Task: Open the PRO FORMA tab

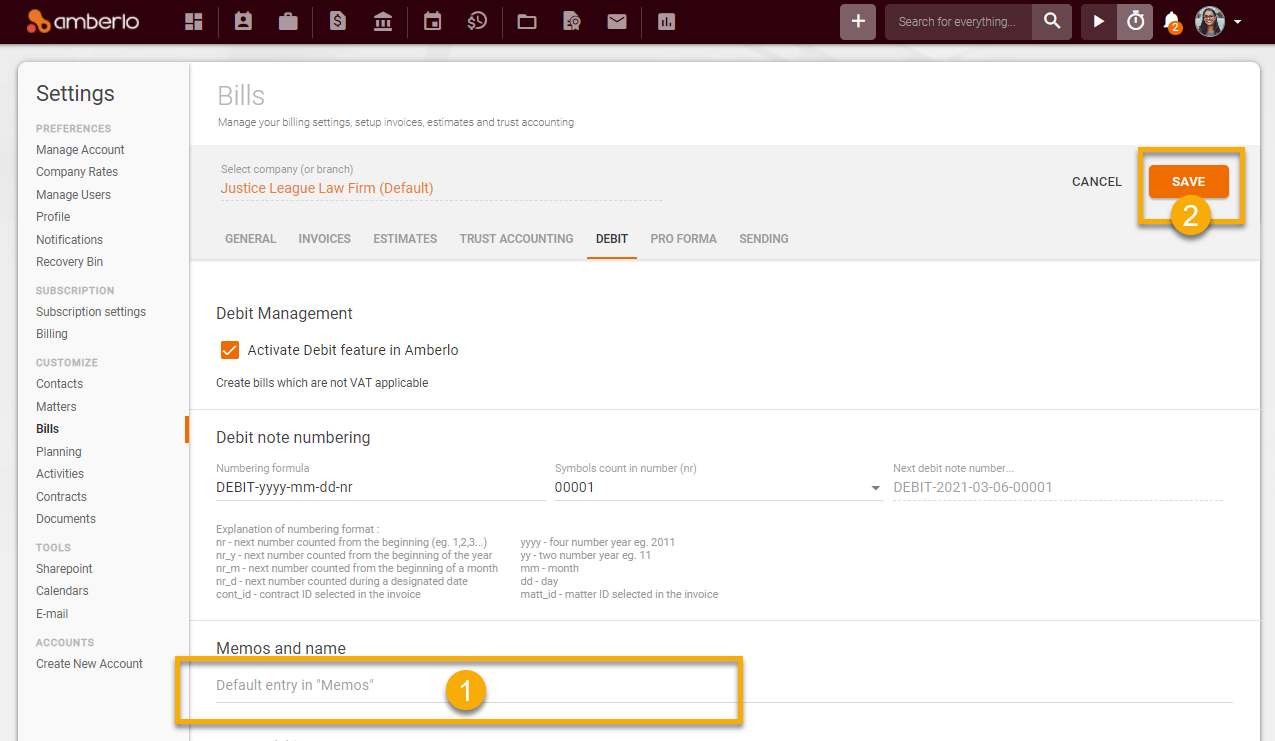Action: pyautogui.click(x=683, y=239)
